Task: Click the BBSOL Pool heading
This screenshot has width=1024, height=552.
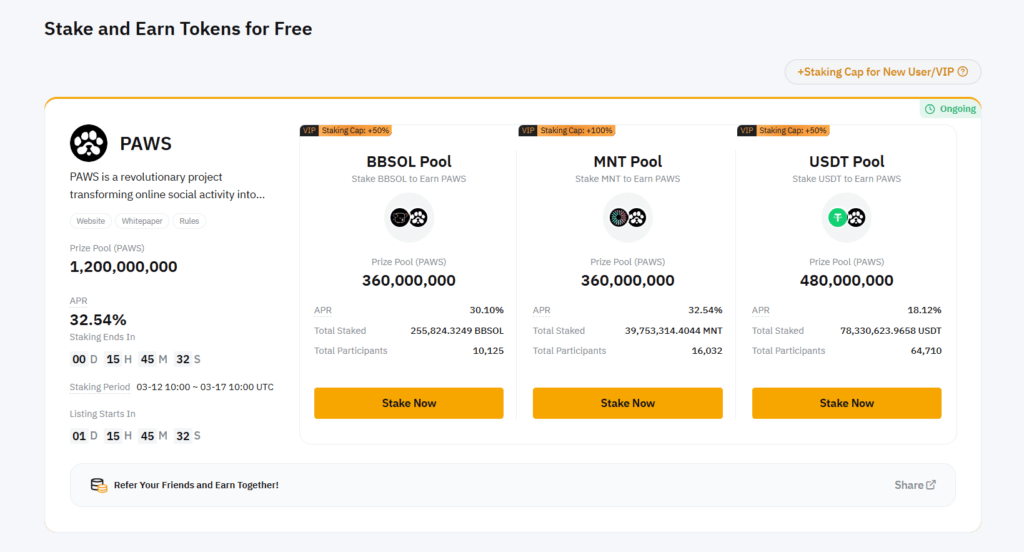Action: click(409, 161)
